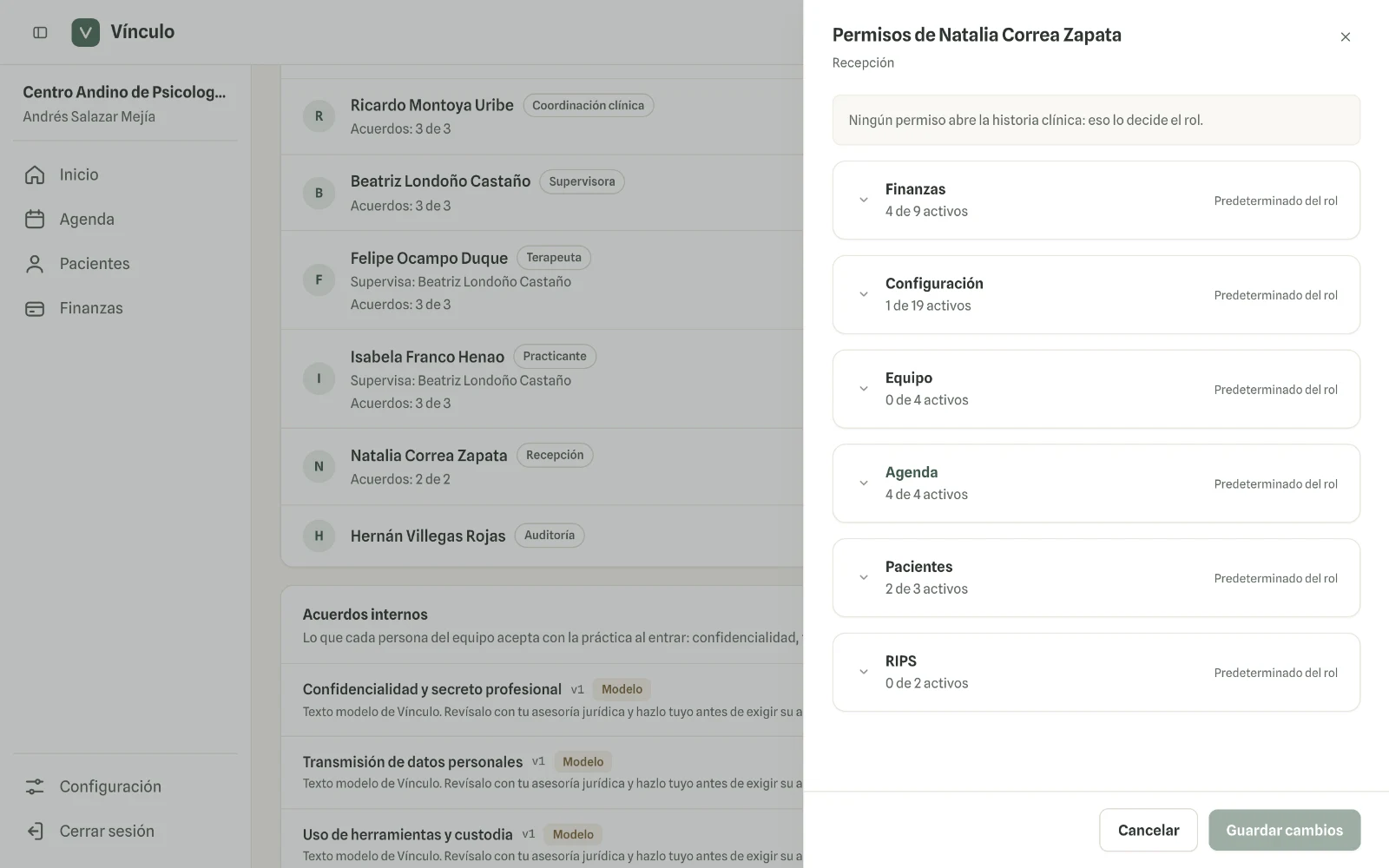Click the Recepción badge next to Natalia
Screen dimensions: 1389x868
[x=555, y=455]
